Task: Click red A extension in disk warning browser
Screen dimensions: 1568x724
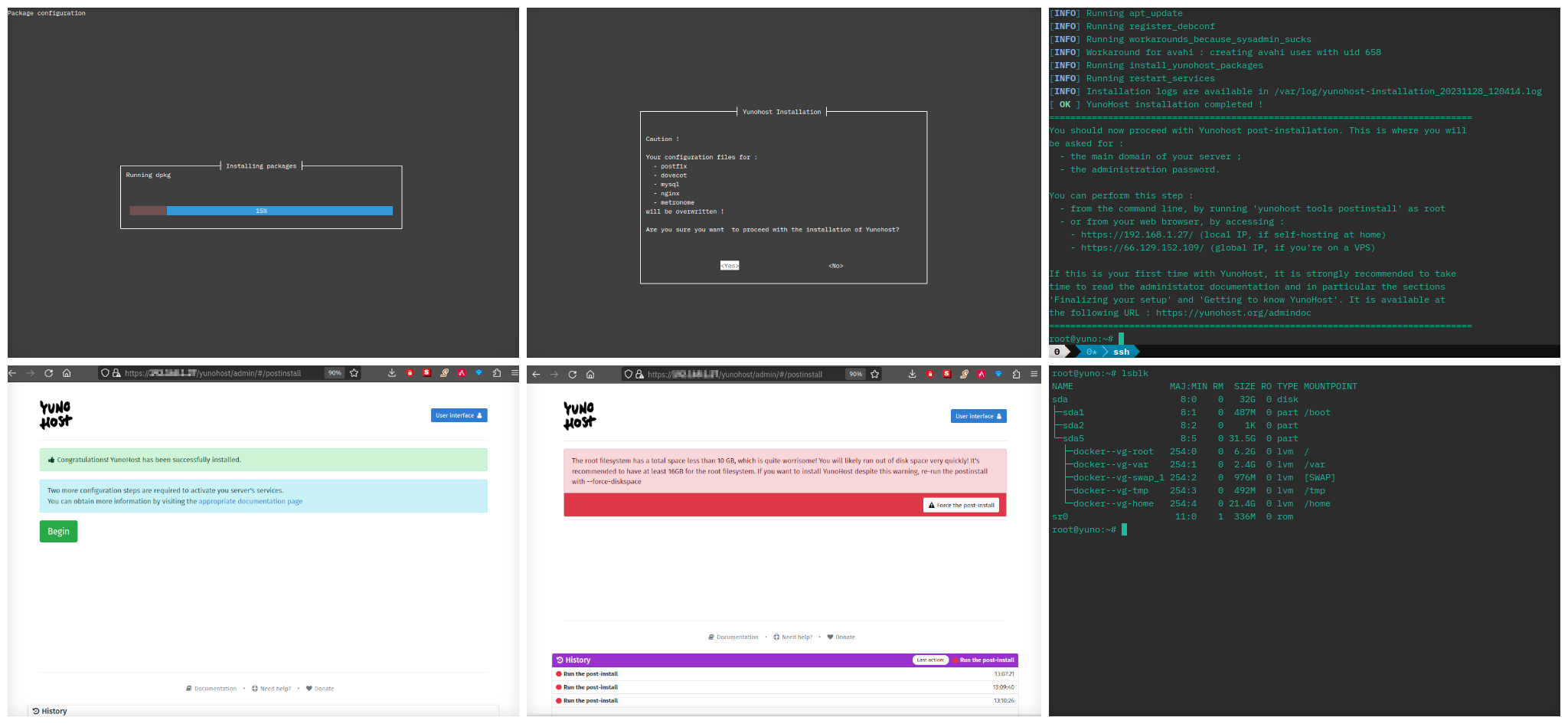Action: pos(981,374)
